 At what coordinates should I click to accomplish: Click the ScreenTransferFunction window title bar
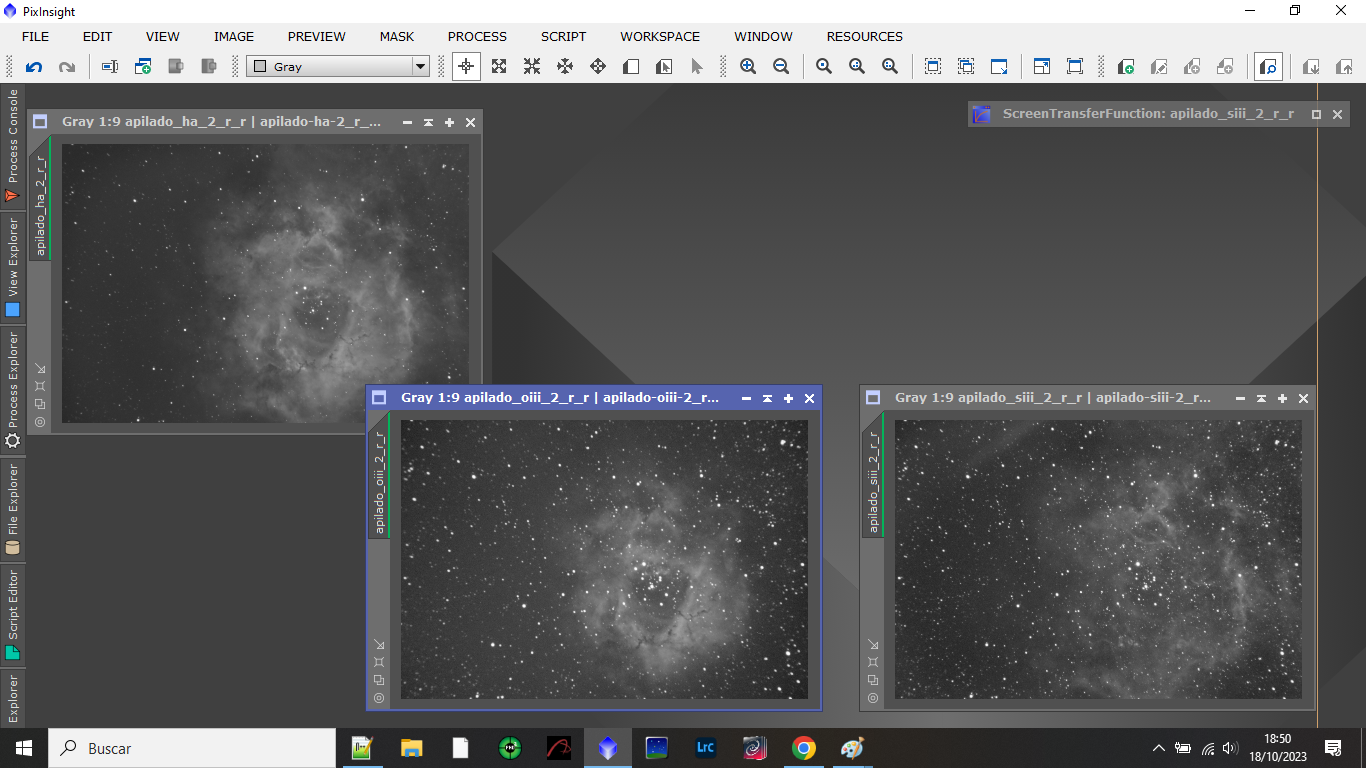pyautogui.click(x=1147, y=114)
